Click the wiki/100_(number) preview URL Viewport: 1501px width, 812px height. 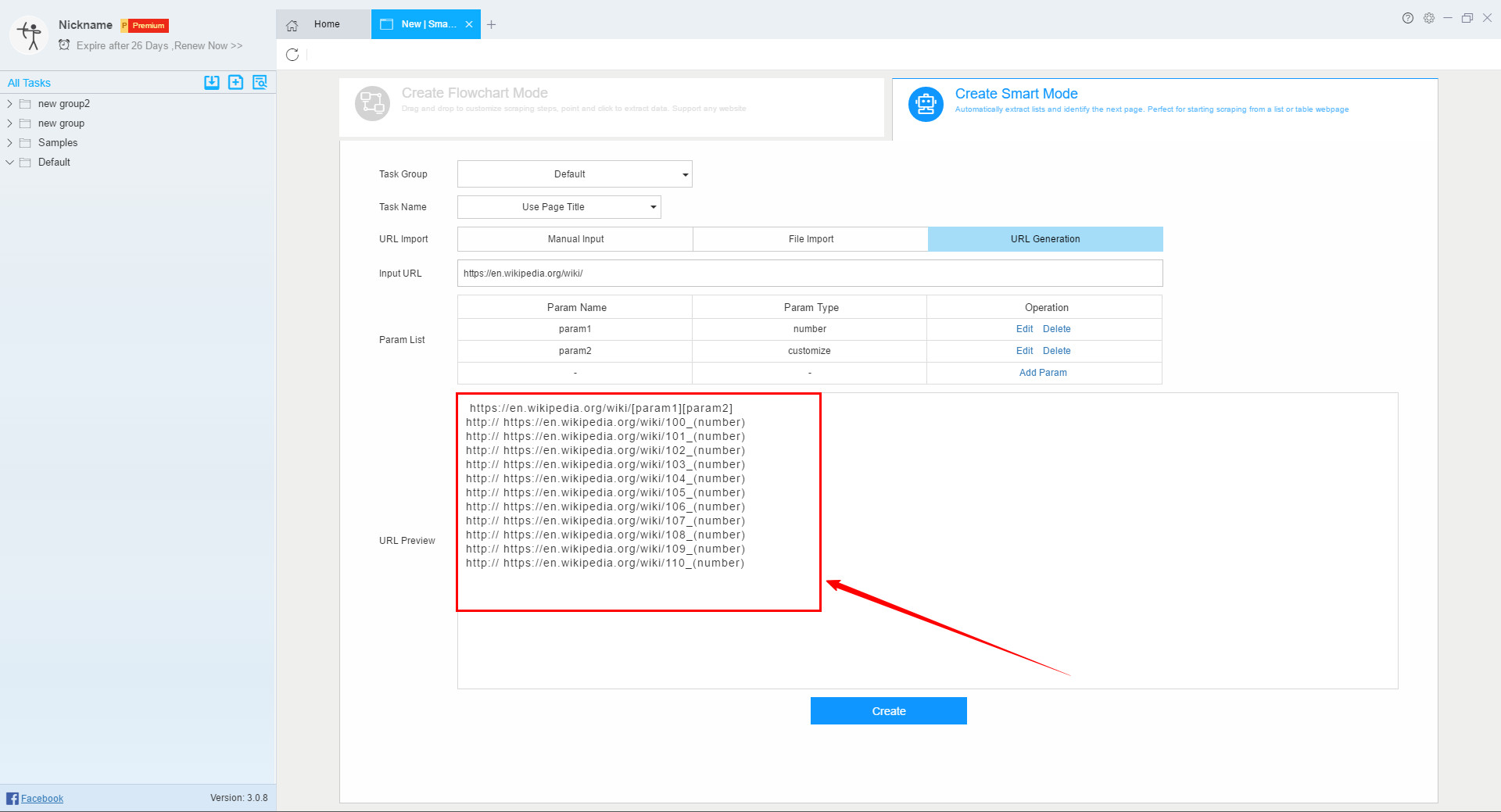[x=605, y=422]
